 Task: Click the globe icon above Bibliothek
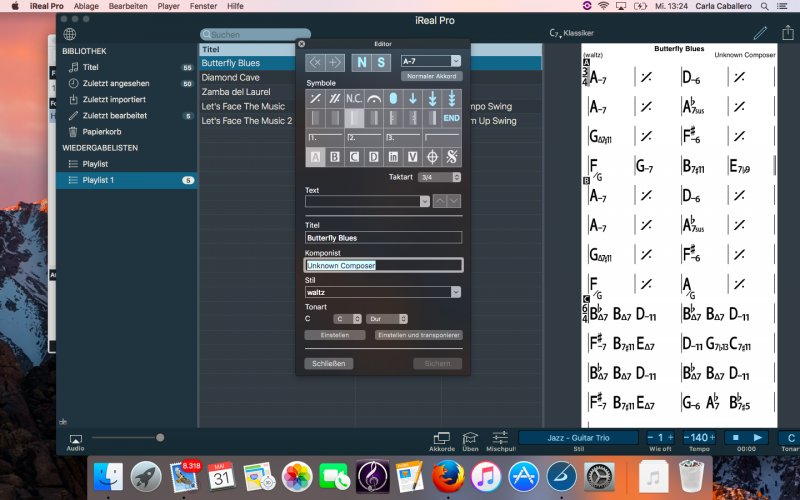(69, 34)
